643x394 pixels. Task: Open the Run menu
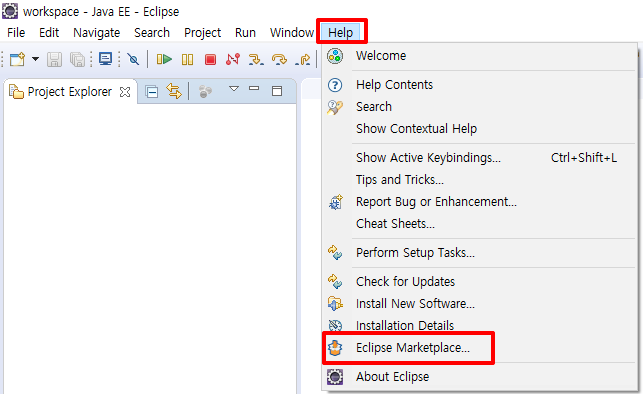[245, 32]
